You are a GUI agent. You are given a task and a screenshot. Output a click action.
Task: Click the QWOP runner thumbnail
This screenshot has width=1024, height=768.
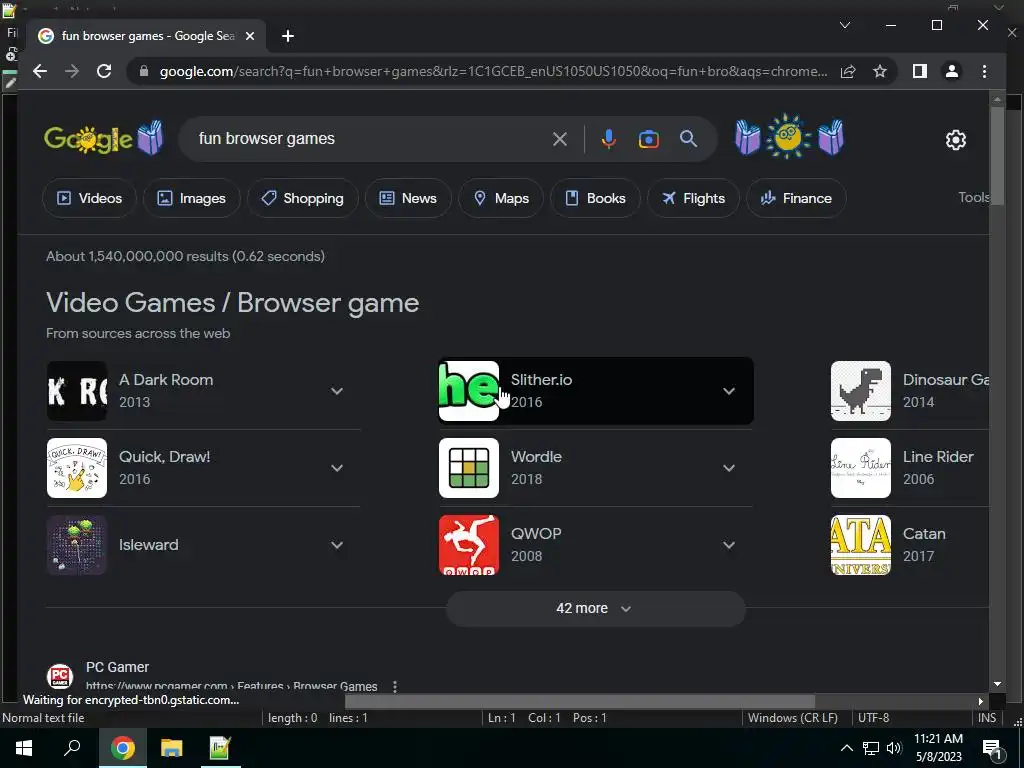coord(469,545)
